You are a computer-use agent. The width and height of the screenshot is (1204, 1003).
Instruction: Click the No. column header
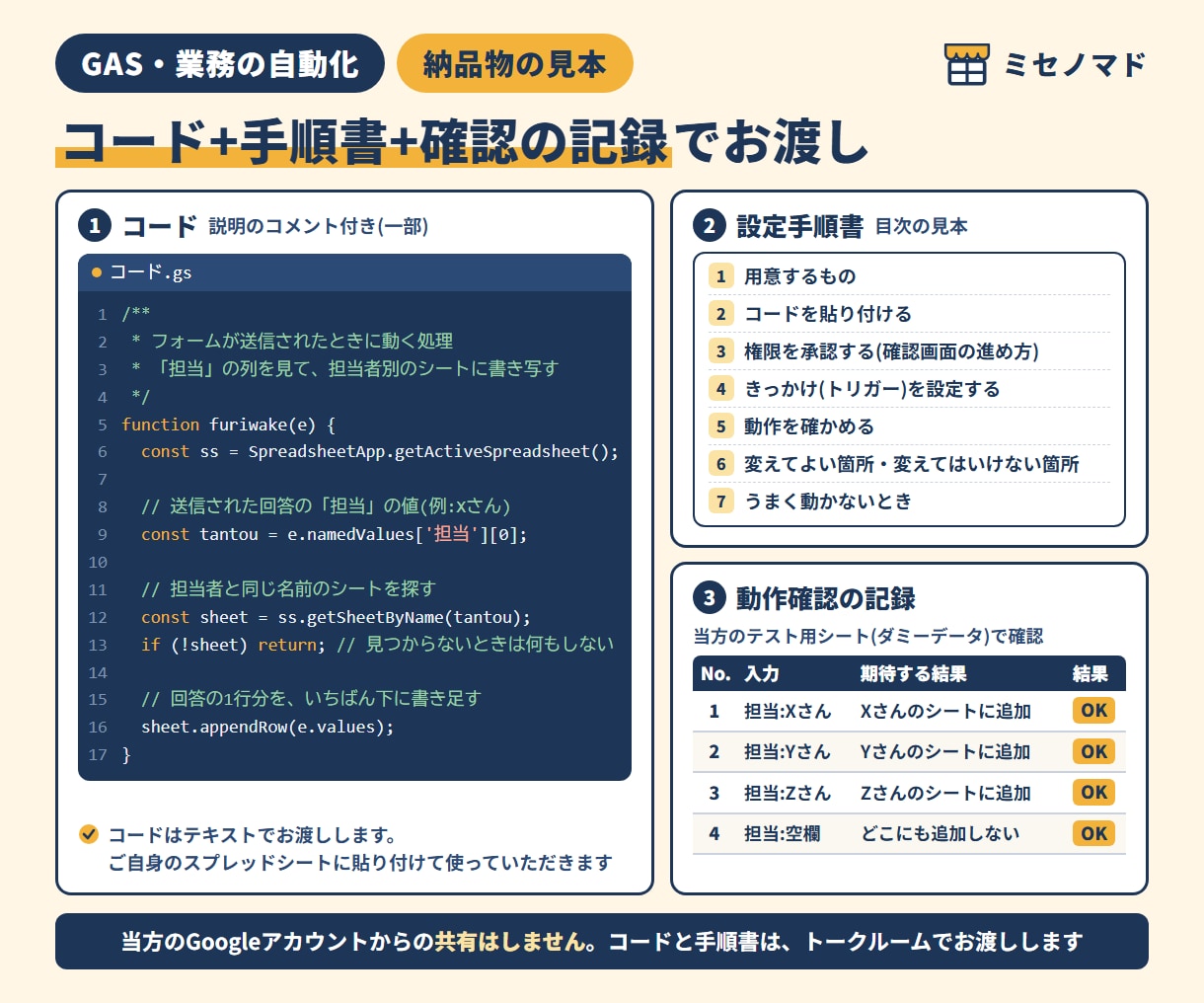(x=715, y=674)
